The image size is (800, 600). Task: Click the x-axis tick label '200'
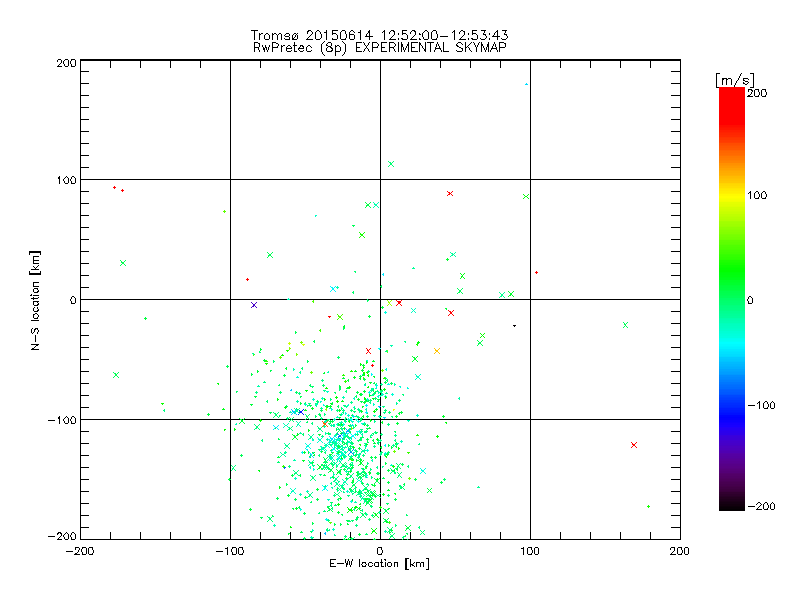tap(680, 551)
